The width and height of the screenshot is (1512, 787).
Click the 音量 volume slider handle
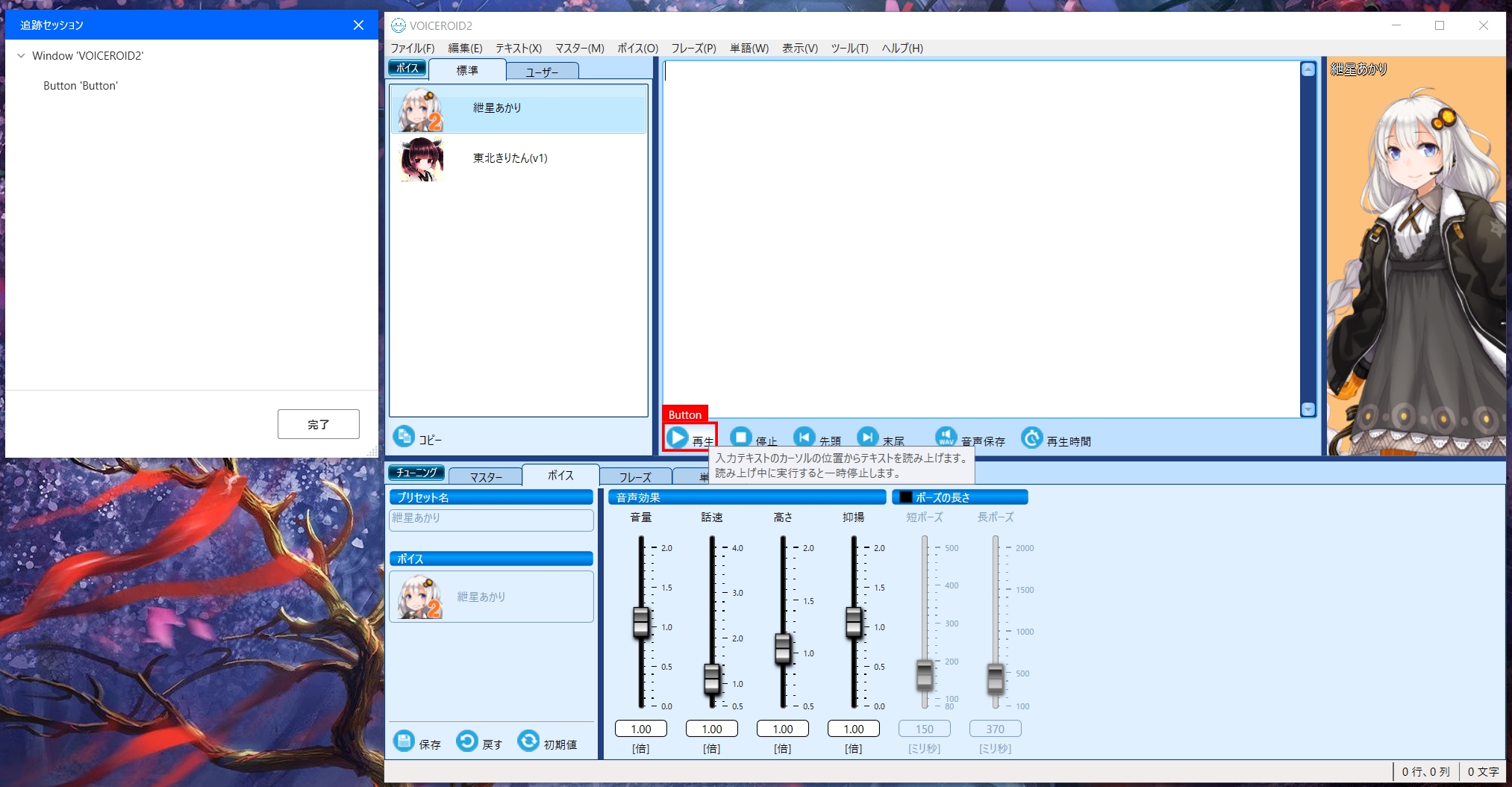point(641,622)
